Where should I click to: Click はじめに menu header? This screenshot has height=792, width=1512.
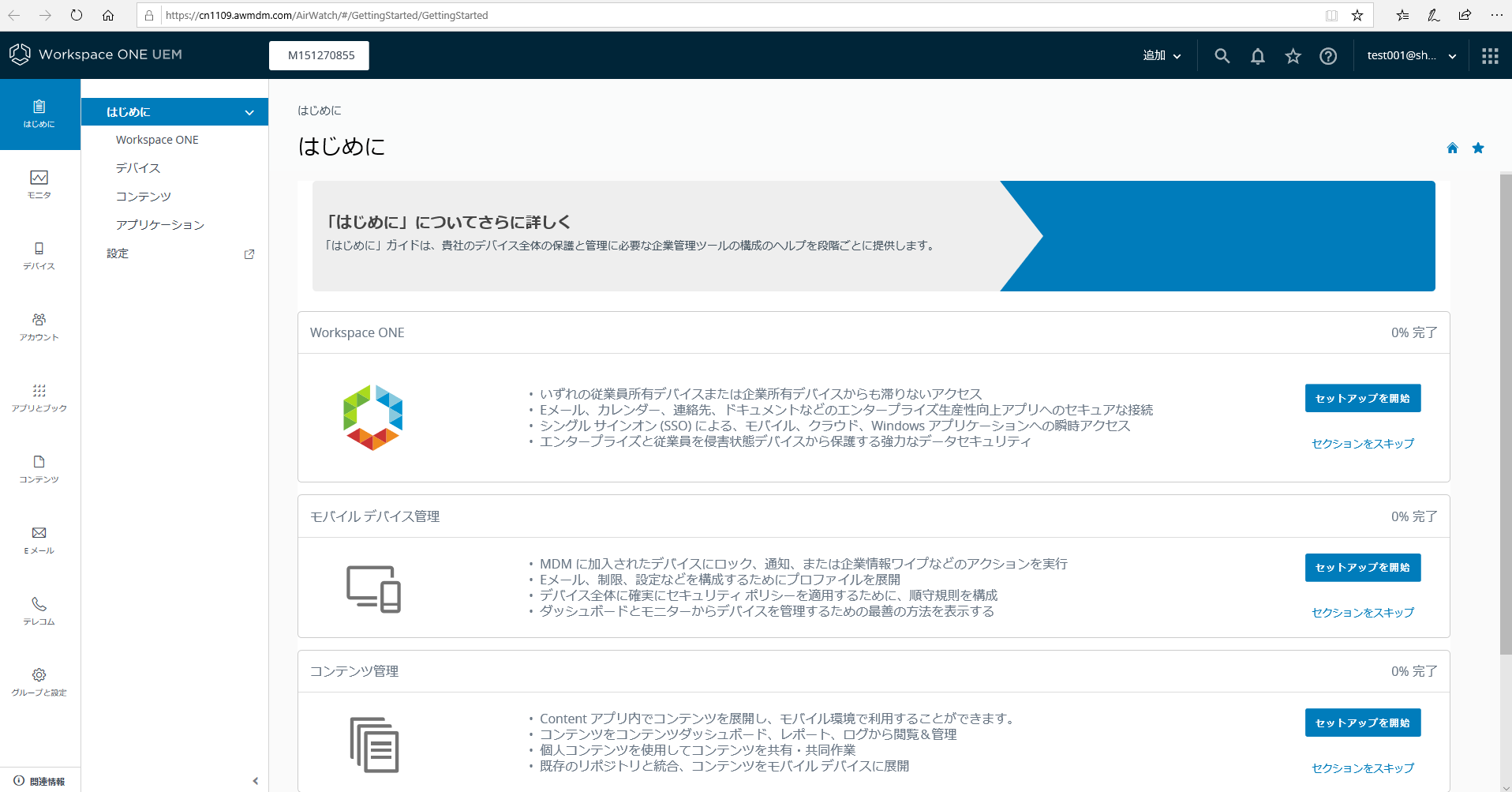174,112
